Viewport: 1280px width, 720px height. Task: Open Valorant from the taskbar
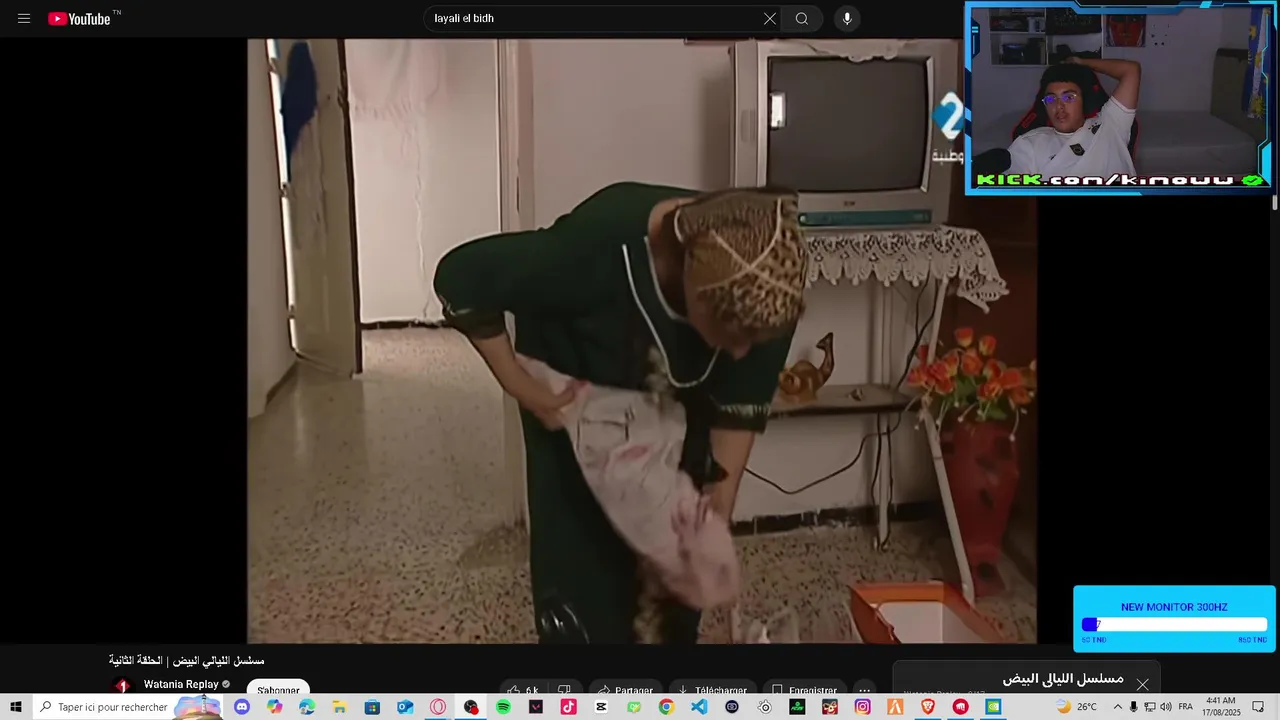click(x=536, y=707)
